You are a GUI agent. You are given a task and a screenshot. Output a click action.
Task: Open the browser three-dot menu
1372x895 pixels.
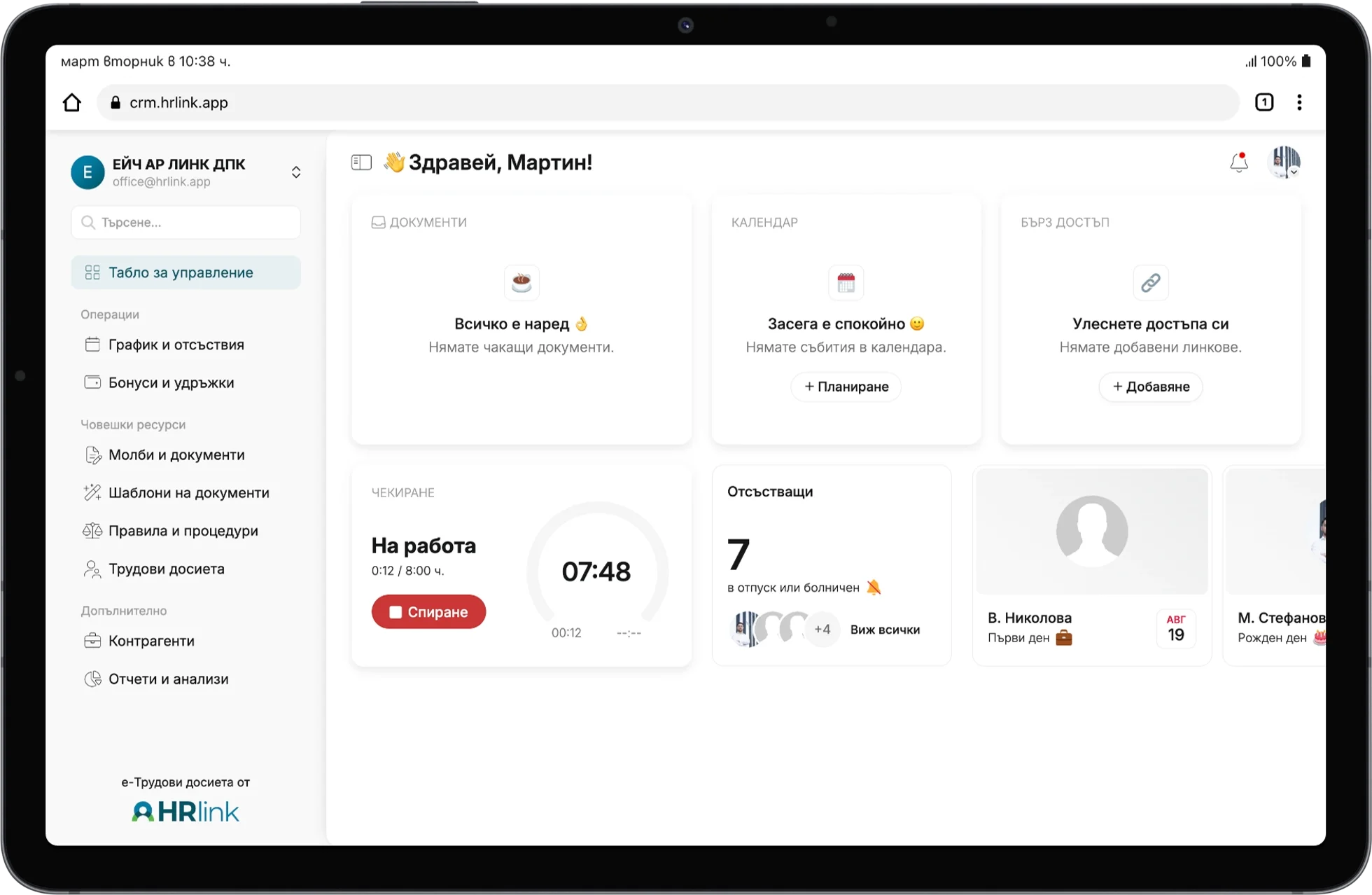click(x=1299, y=102)
